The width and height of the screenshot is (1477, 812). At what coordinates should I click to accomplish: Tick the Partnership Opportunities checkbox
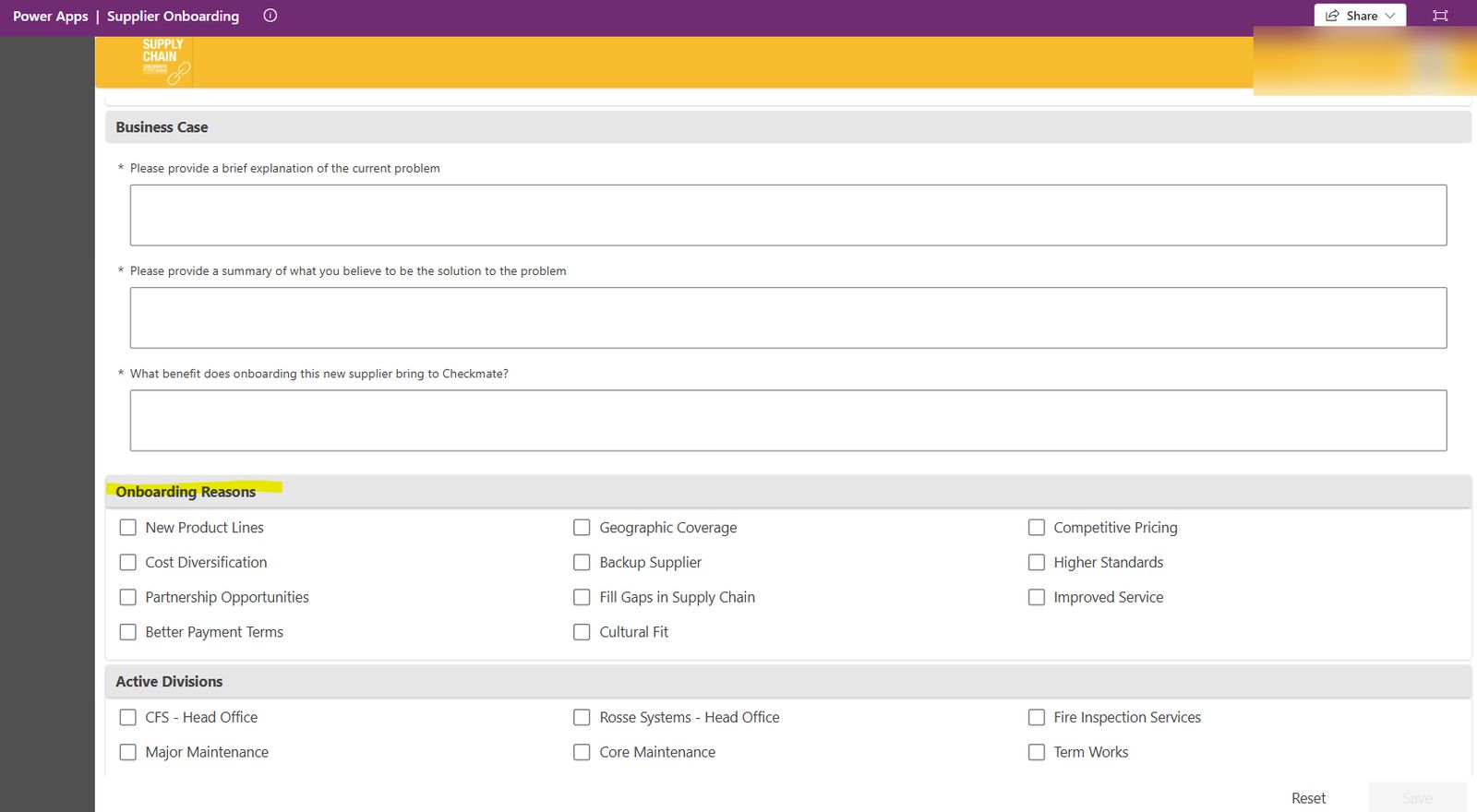pyautogui.click(x=128, y=597)
